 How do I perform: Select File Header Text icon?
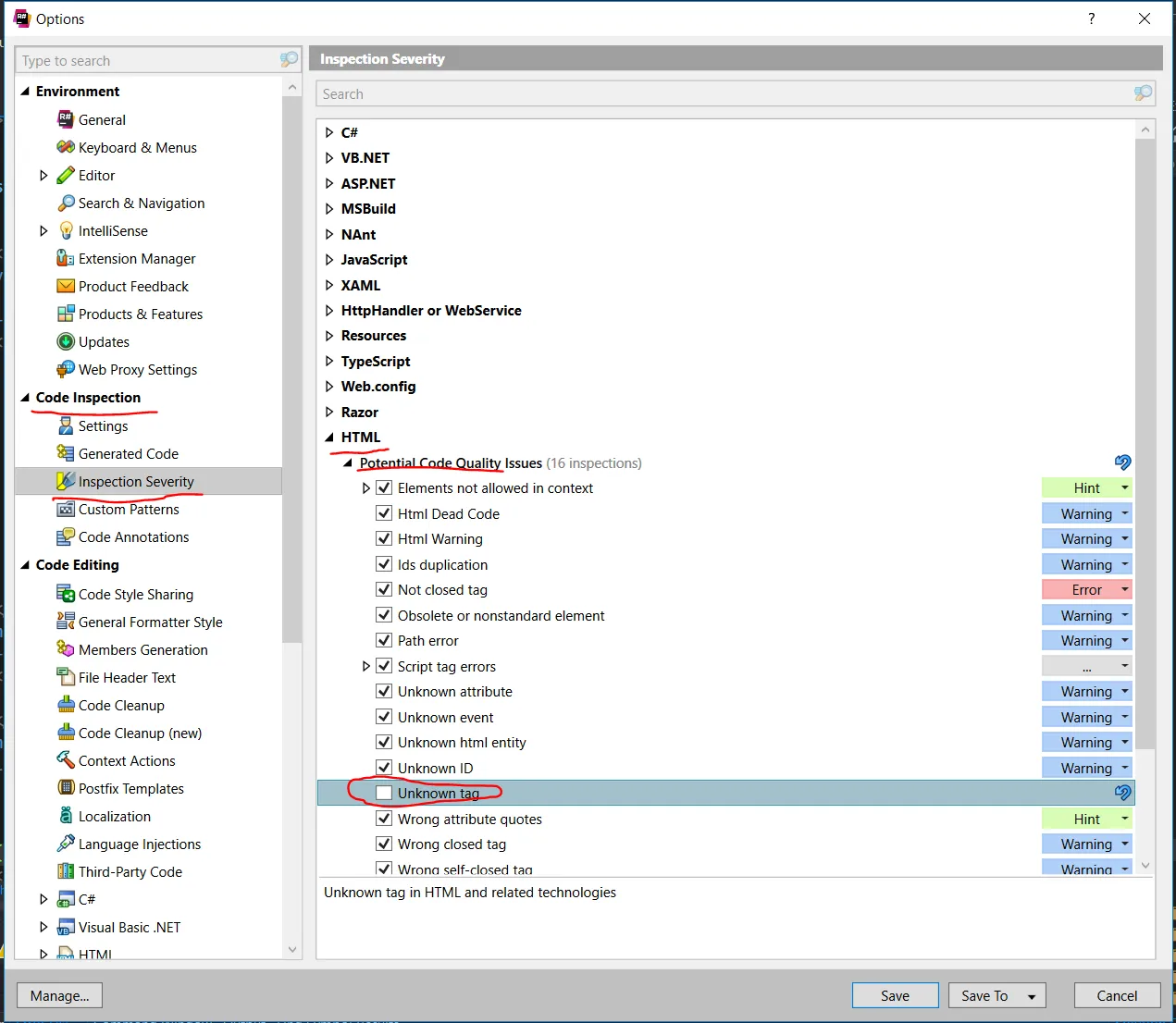coord(66,677)
